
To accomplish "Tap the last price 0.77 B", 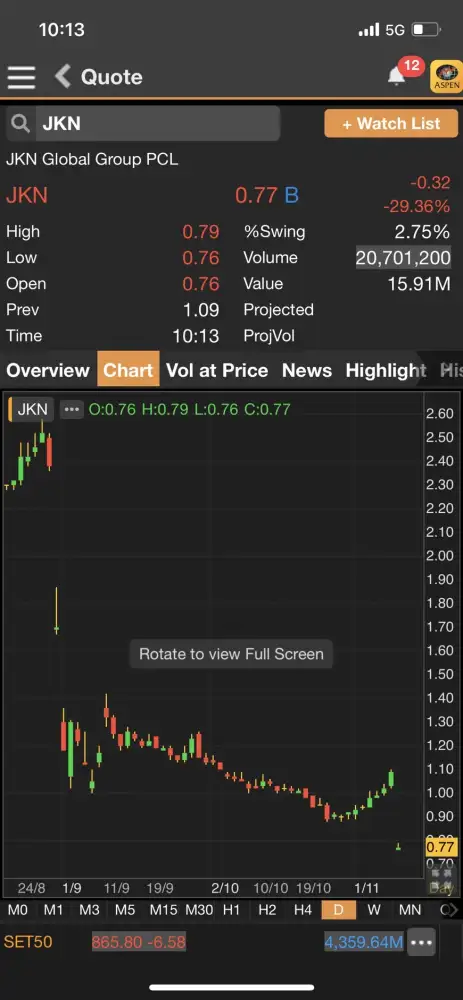I will [267, 195].
